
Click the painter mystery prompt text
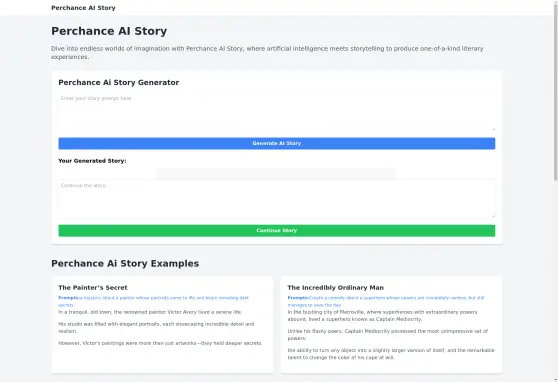tap(153, 301)
